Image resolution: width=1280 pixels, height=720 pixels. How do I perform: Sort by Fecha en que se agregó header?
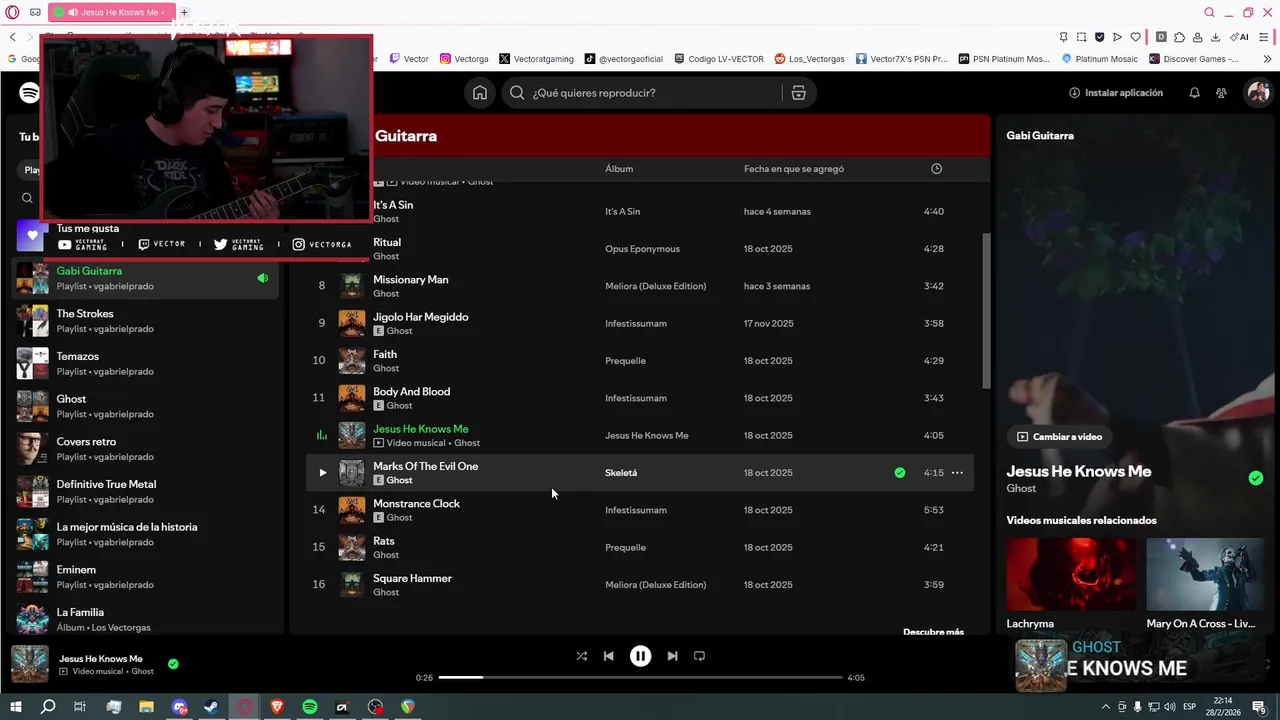794,169
